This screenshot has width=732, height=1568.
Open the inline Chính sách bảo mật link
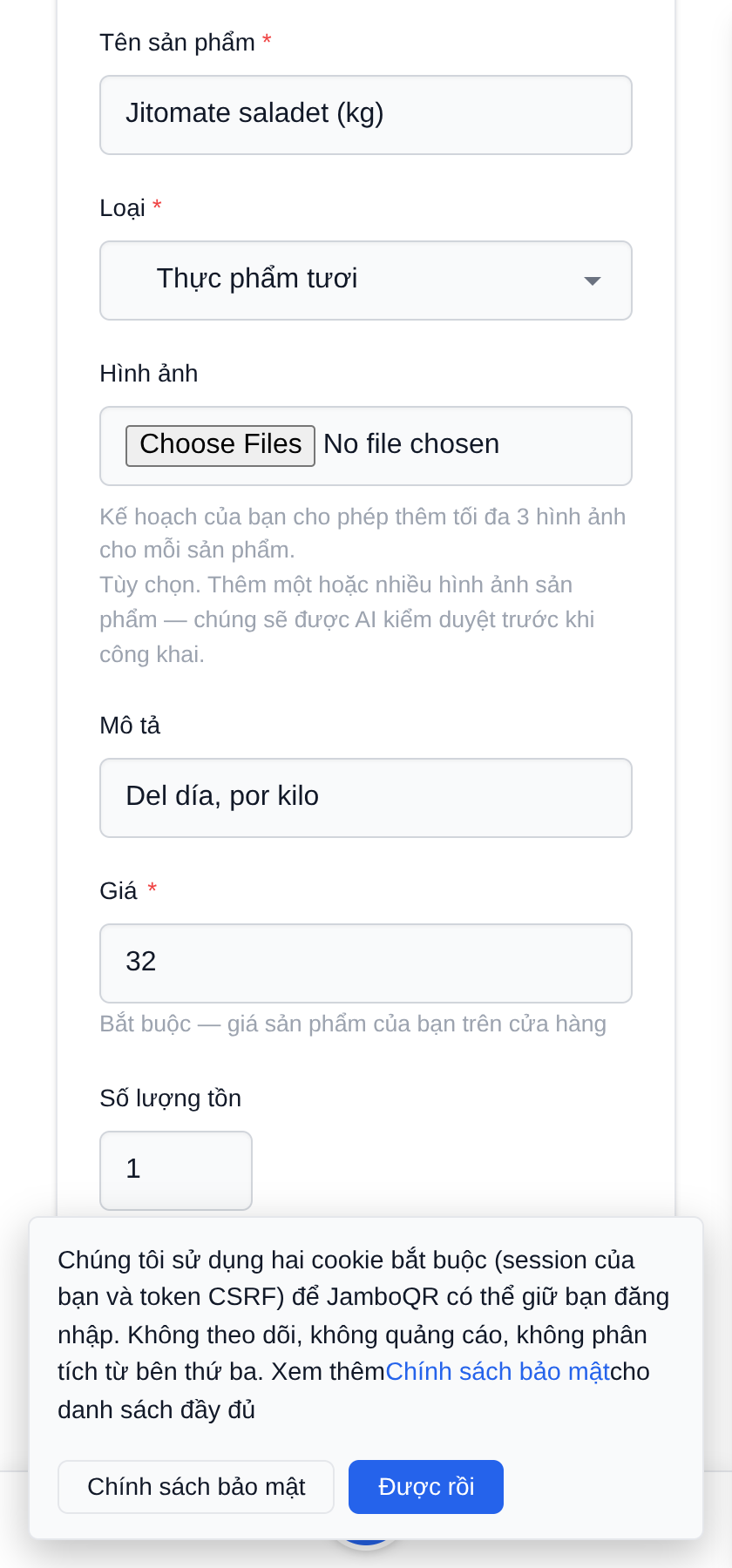coord(498,1371)
